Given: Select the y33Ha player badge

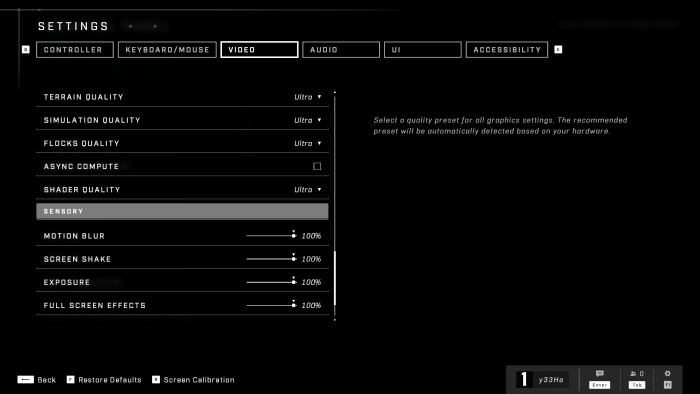Looking at the screenshot, I should click(x=542, y=380).
